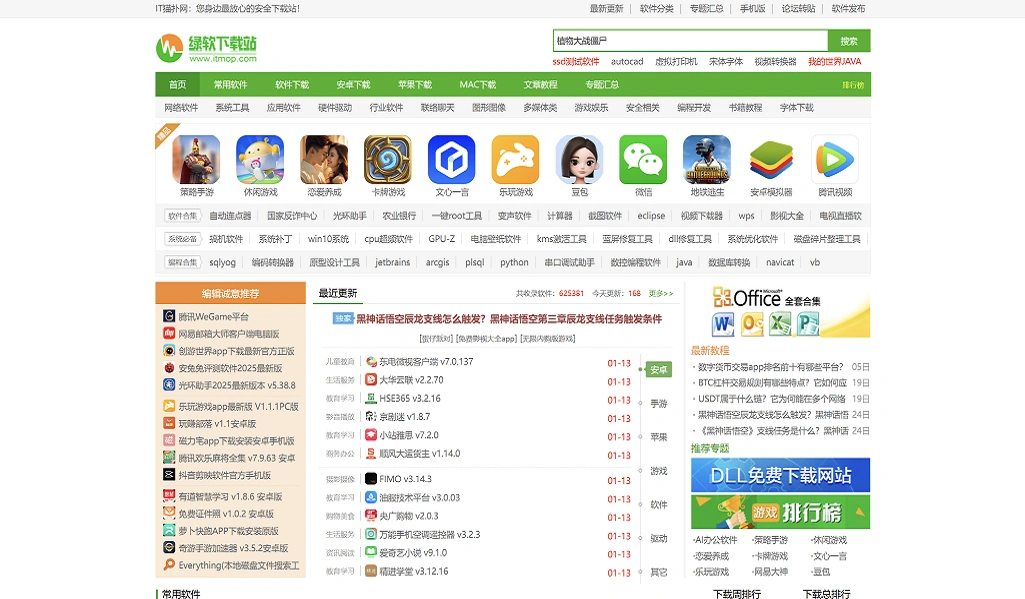Switch to the 首页 tab
The image size is (1025, 599).
point(176,85)
